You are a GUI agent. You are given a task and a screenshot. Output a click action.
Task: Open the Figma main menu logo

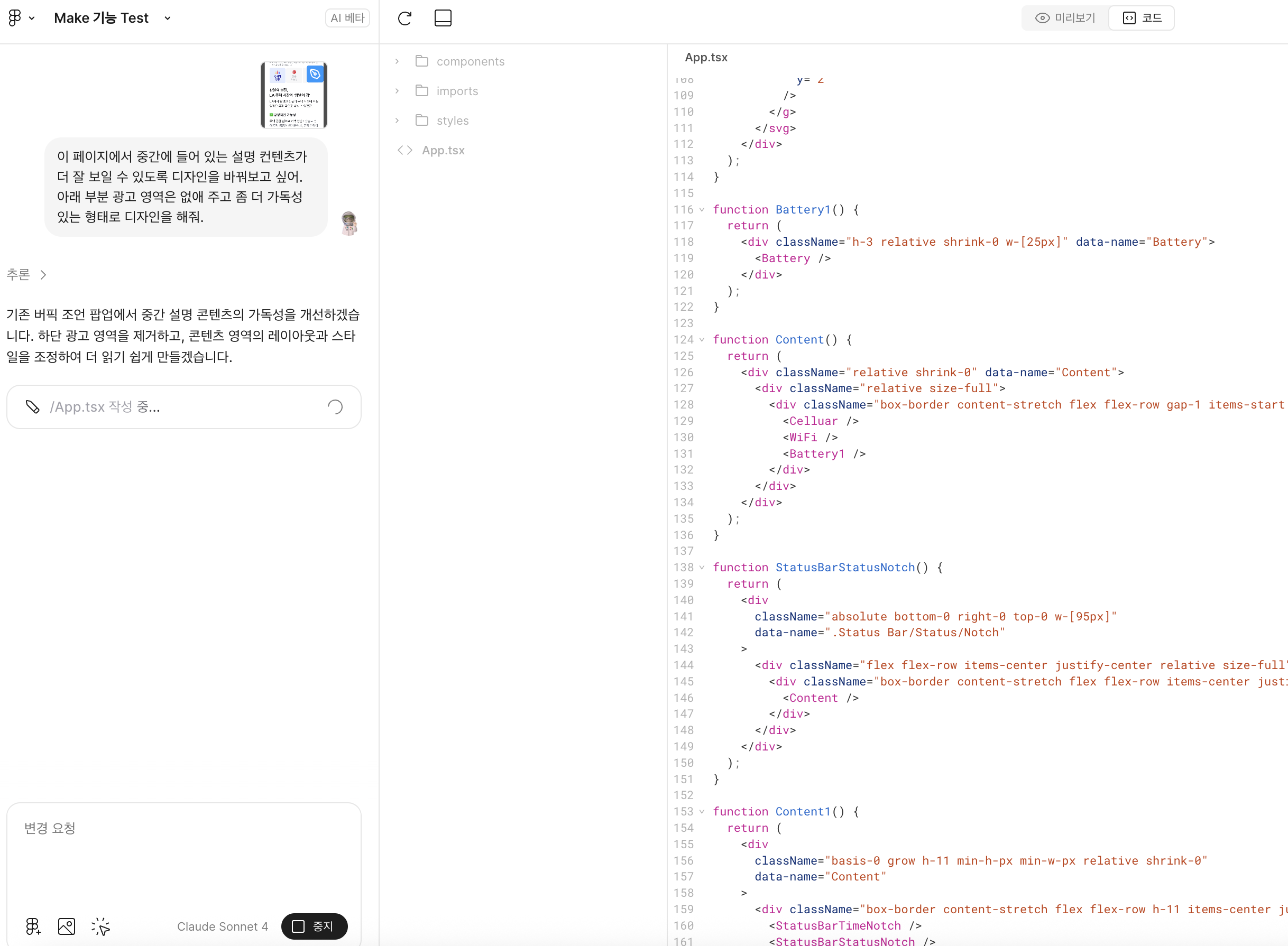[x=15, y=18]
